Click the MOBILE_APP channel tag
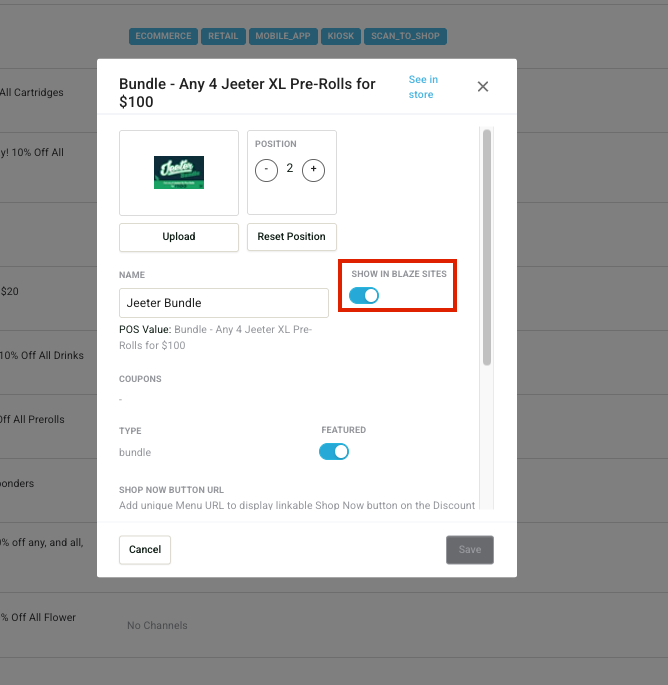This screenshot has width=668, height=685. (x=284, y=37)
